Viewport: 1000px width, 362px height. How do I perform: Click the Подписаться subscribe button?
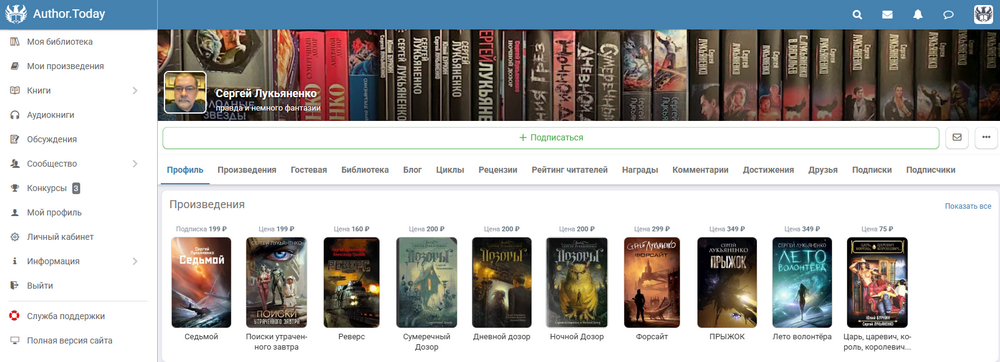click(x=551, y=138)
